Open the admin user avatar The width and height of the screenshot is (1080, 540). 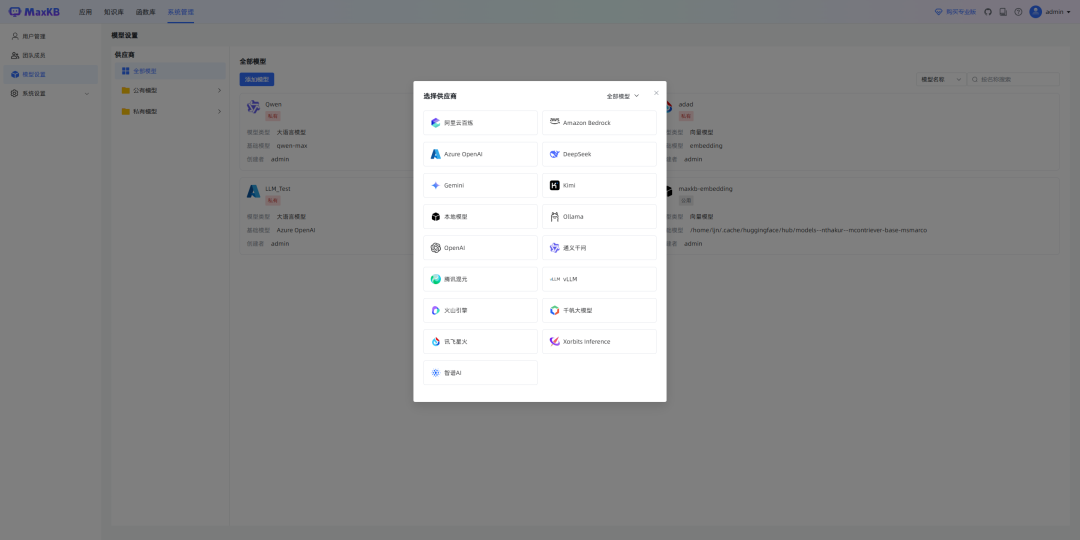pyautogui.click(x=1035, y=12)
